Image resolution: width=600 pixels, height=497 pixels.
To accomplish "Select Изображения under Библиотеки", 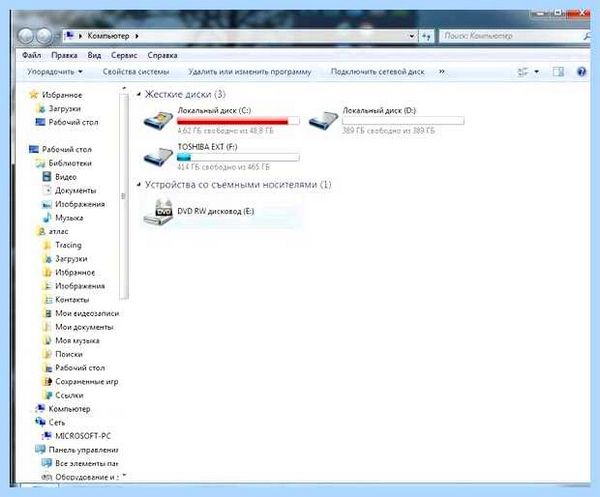I will point(80,204).
